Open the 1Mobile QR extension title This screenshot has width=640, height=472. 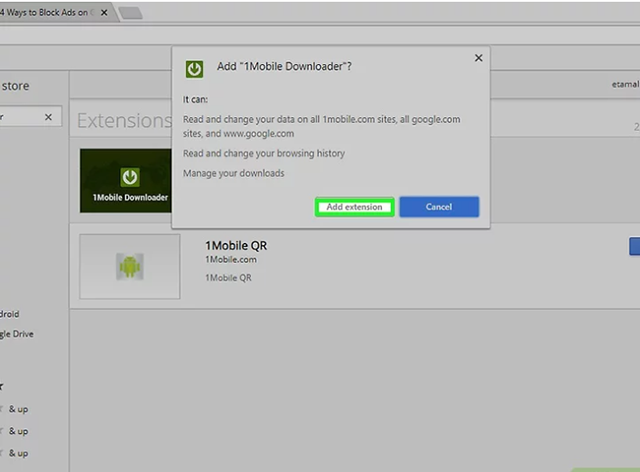click(x=236, y=245)
